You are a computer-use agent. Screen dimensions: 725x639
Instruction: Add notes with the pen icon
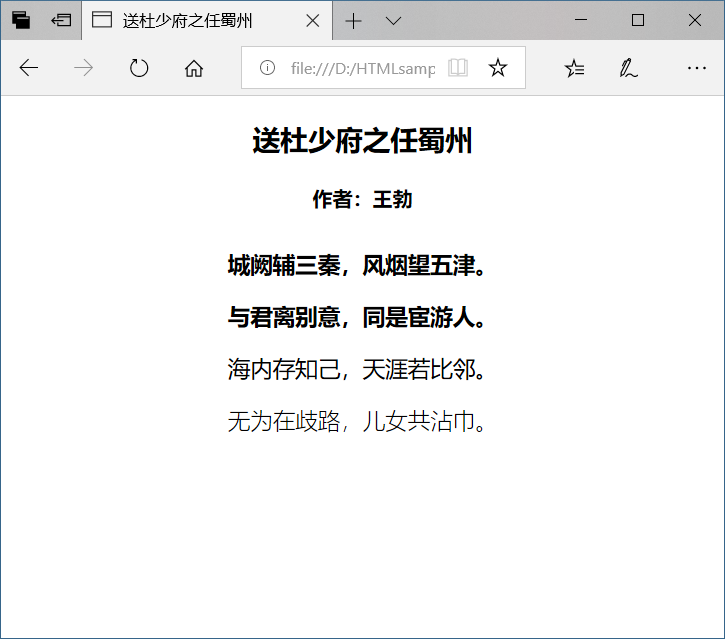pyautogui.click(x=628, y=68)
